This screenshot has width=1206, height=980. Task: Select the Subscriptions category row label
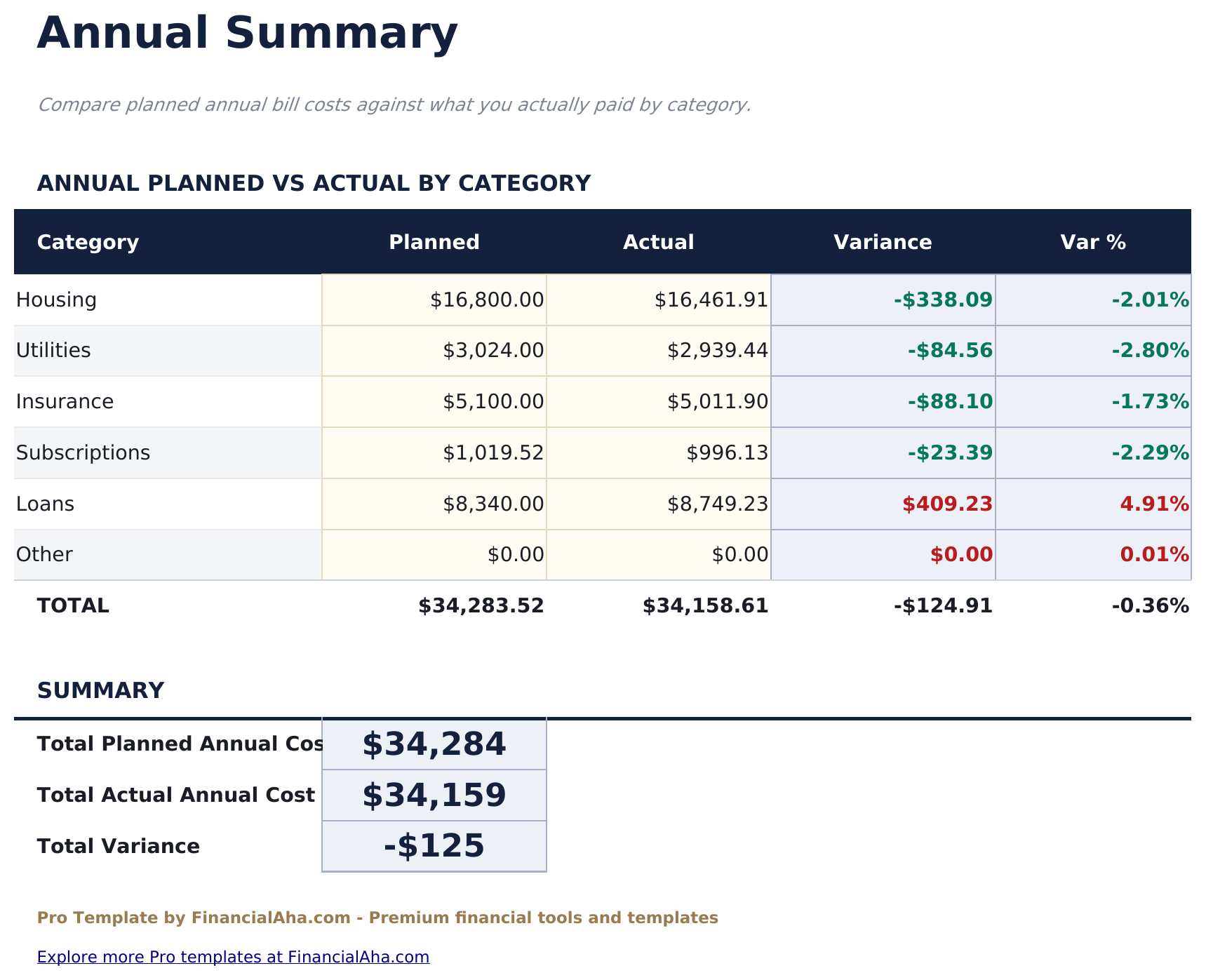tap(83, 452)
